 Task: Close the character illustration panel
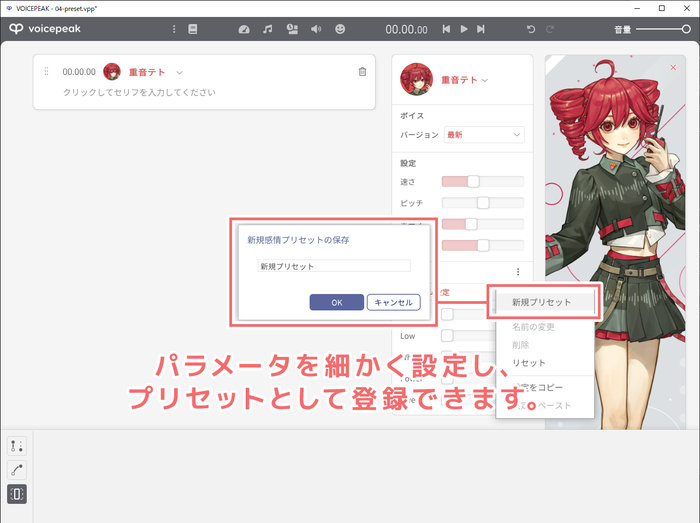(x=673, y=67)
